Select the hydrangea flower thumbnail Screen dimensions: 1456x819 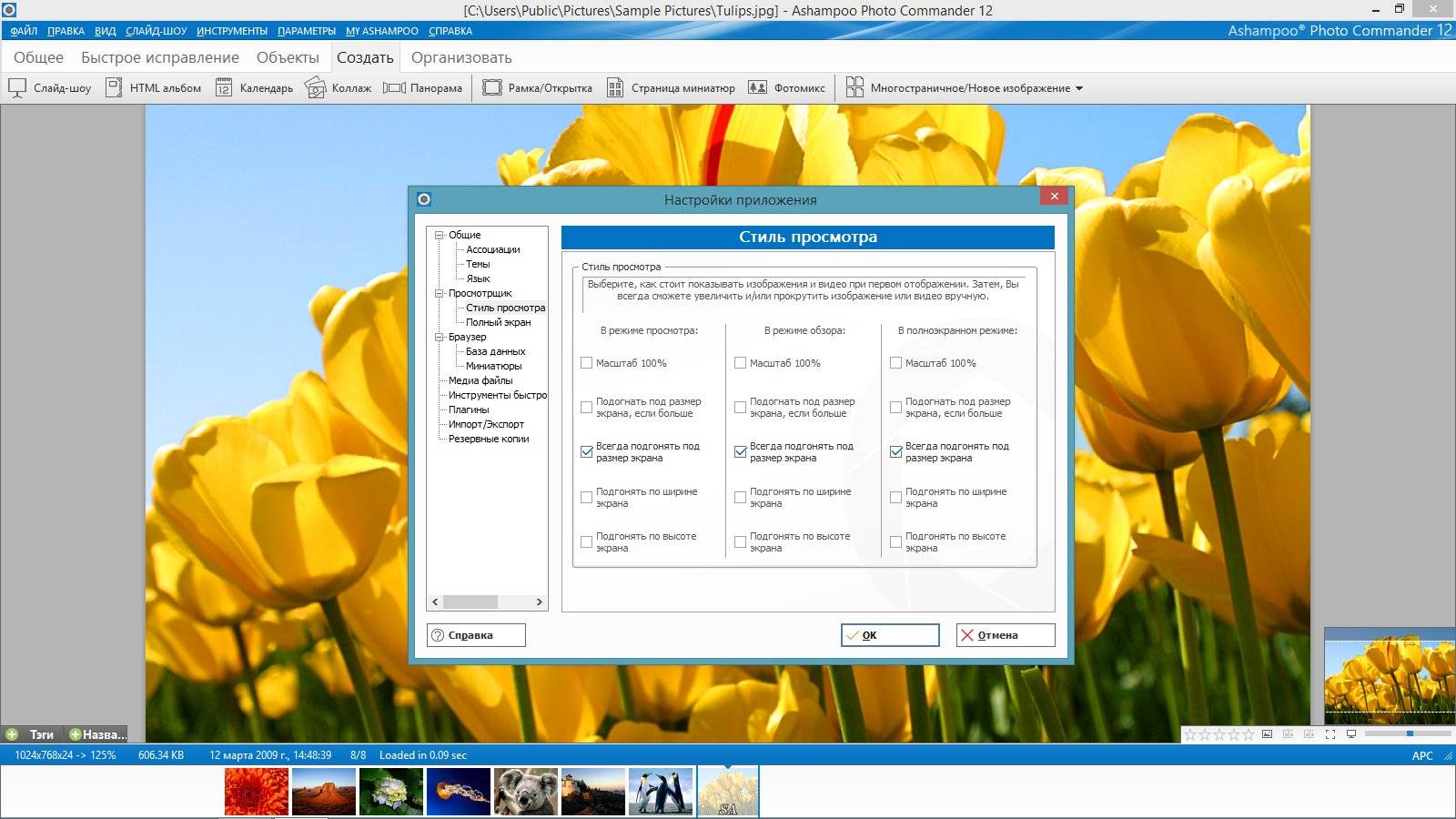tap(391, 791)
